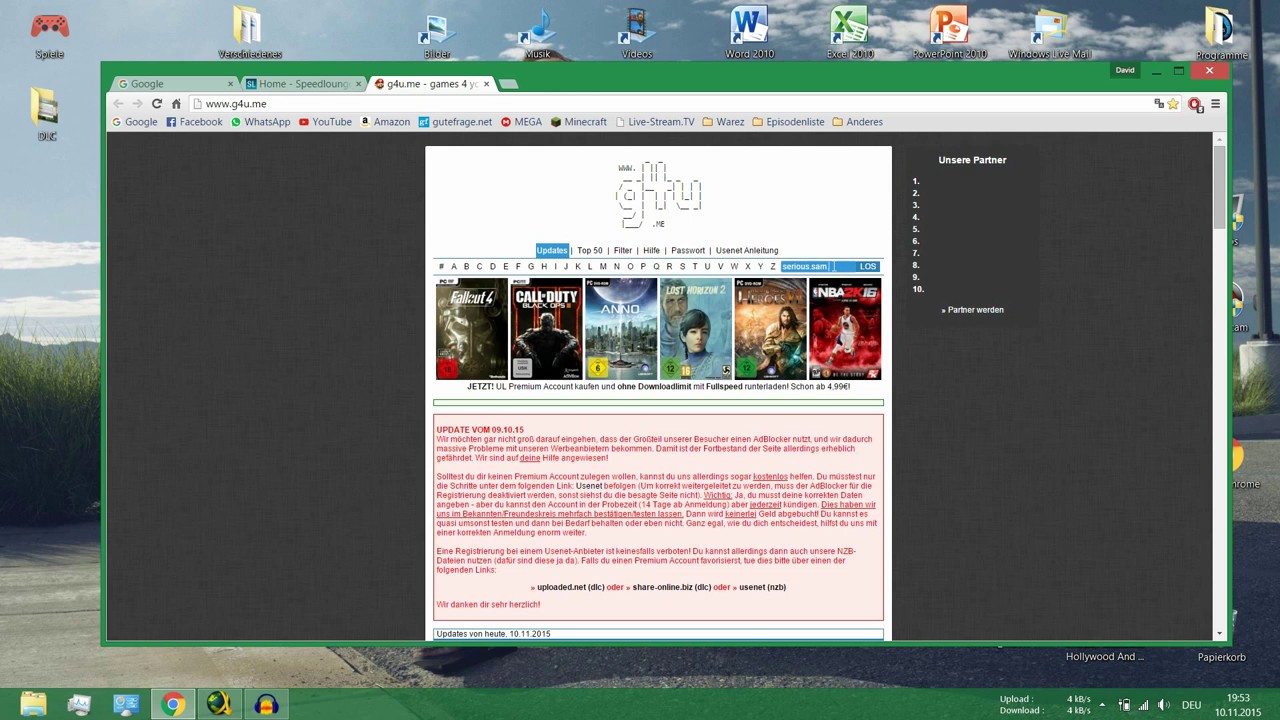Image resolution: width=1280 pixels, height=720 pixels.
Task: Open the Hilfe menu item
Action: (x=652, y=251)
